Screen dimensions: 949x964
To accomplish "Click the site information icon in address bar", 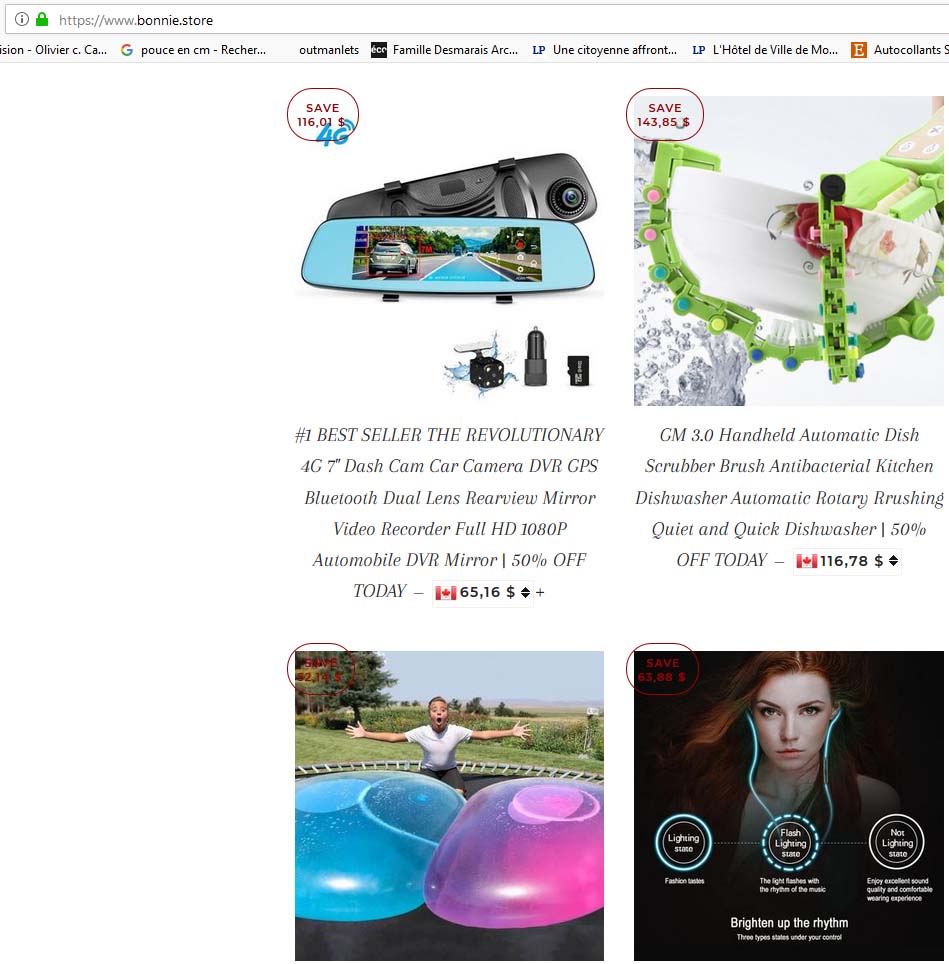I will (x=22, y=19).
